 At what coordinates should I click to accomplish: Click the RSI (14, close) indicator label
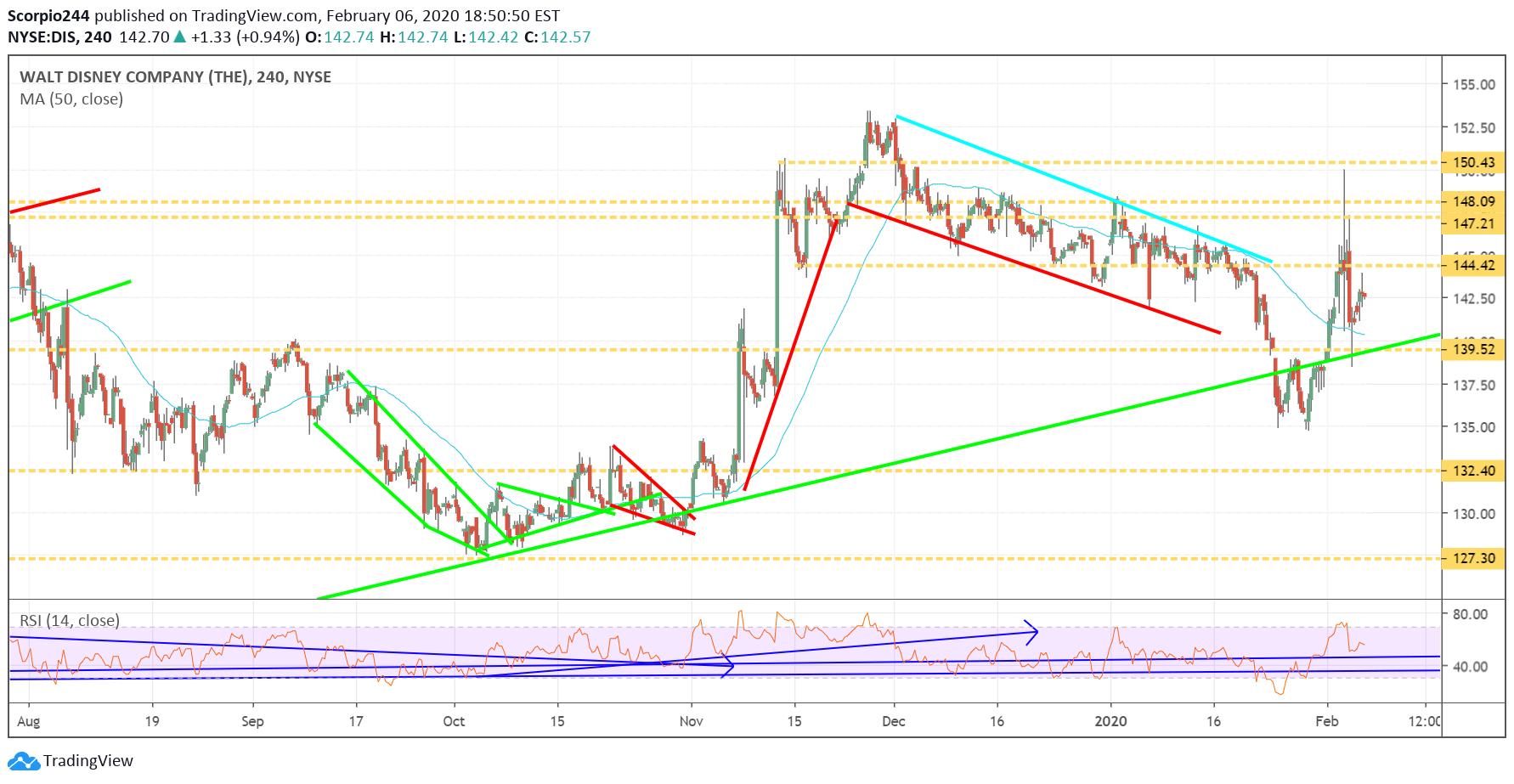click(70, 620)
